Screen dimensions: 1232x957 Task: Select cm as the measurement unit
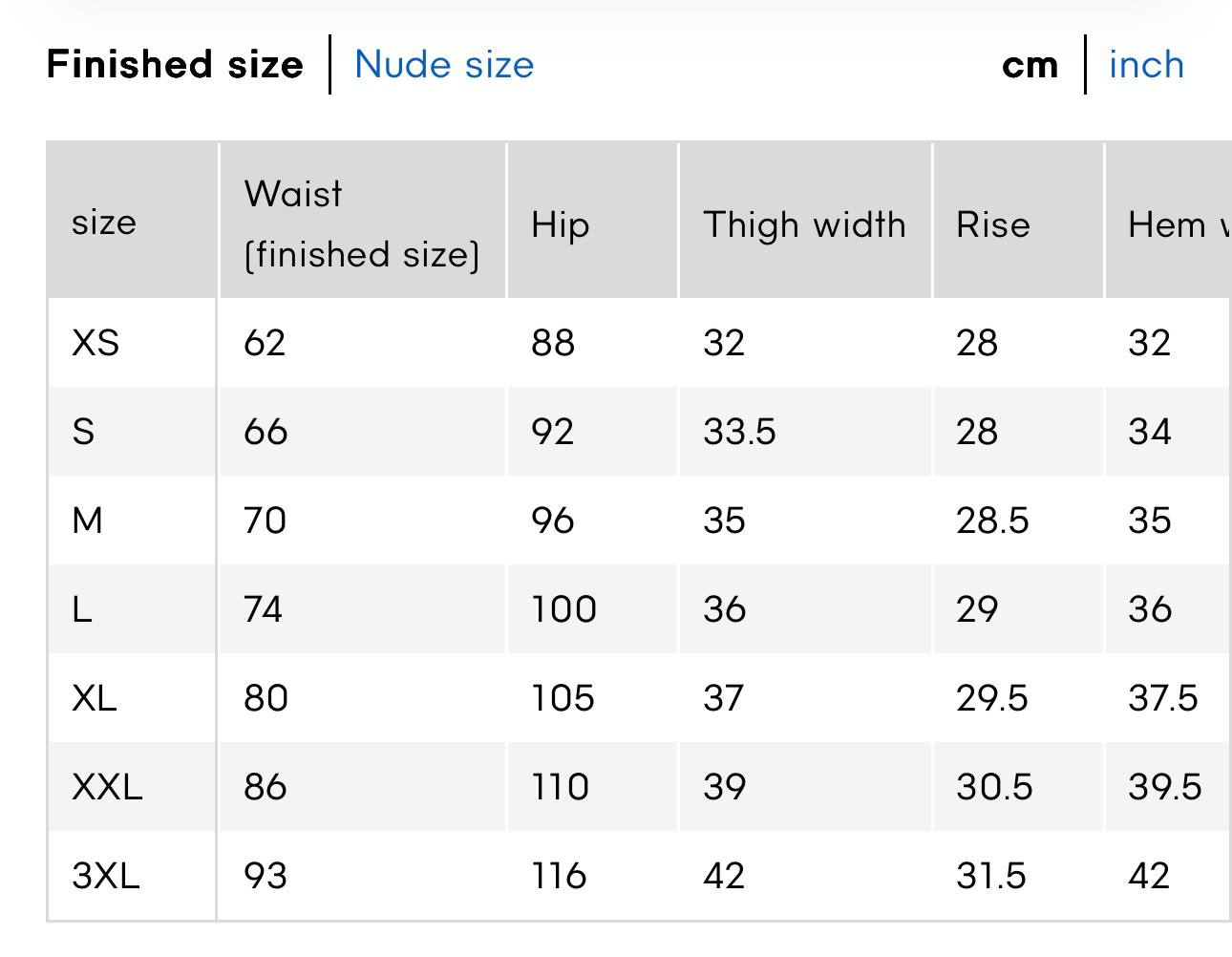[x=1030, y=65]
